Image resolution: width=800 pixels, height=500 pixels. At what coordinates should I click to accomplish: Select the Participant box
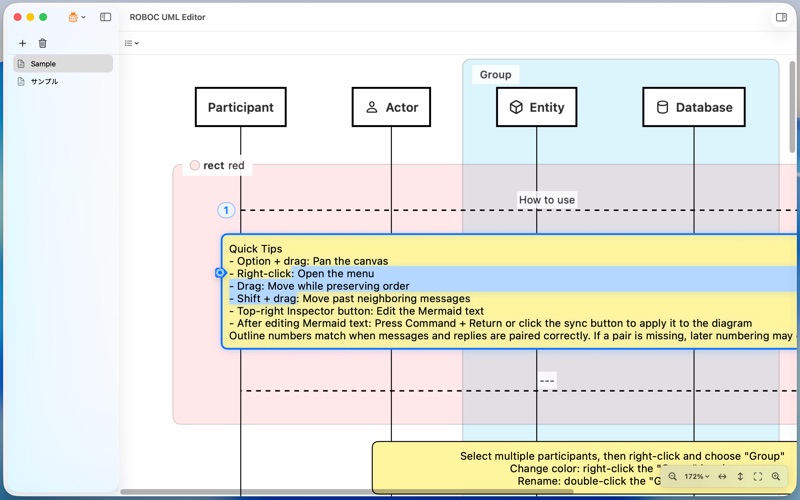[x=240, y=107]
